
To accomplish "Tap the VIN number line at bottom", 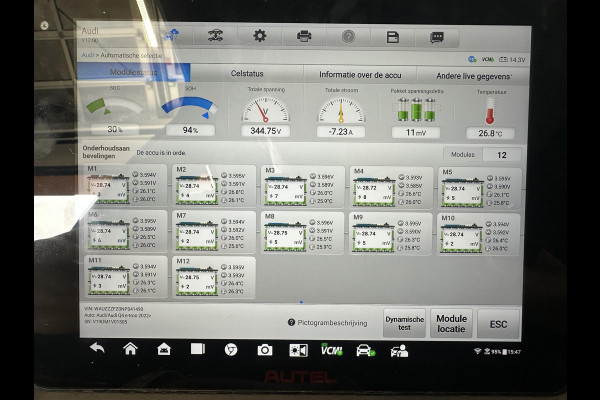I will coord(114,309).
